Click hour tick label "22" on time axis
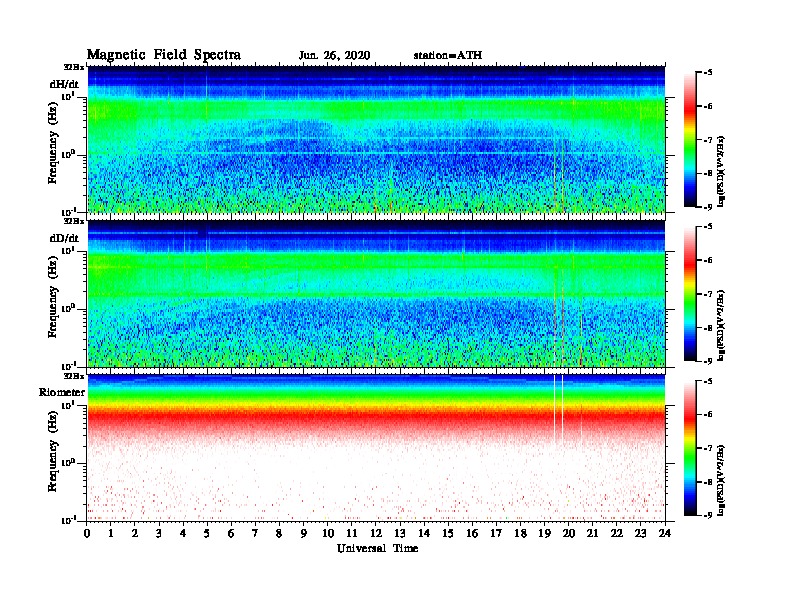The image size is (792, 612). (x=617, y=534)
